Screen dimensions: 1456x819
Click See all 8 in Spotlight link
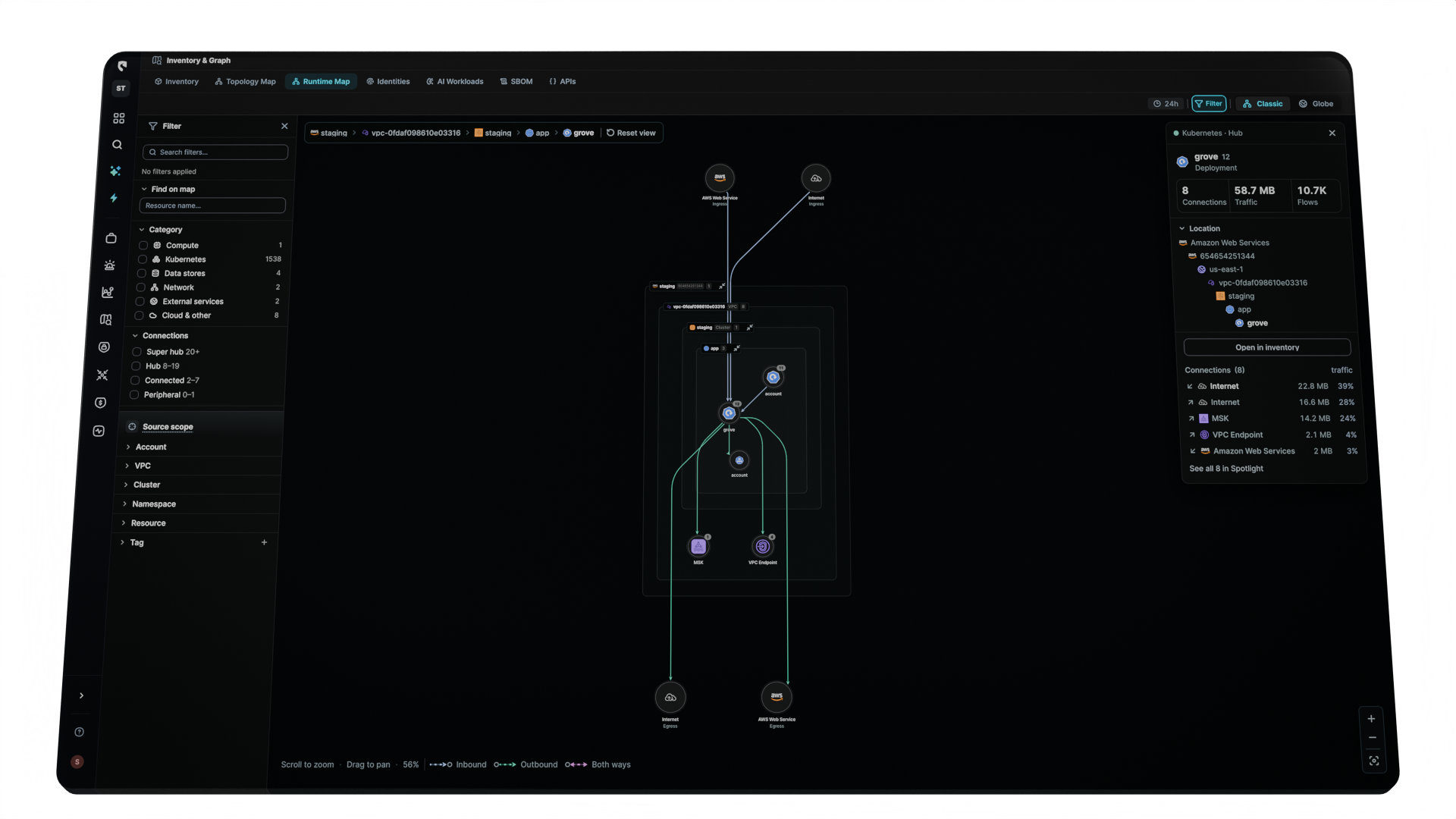coord(1226,469)
